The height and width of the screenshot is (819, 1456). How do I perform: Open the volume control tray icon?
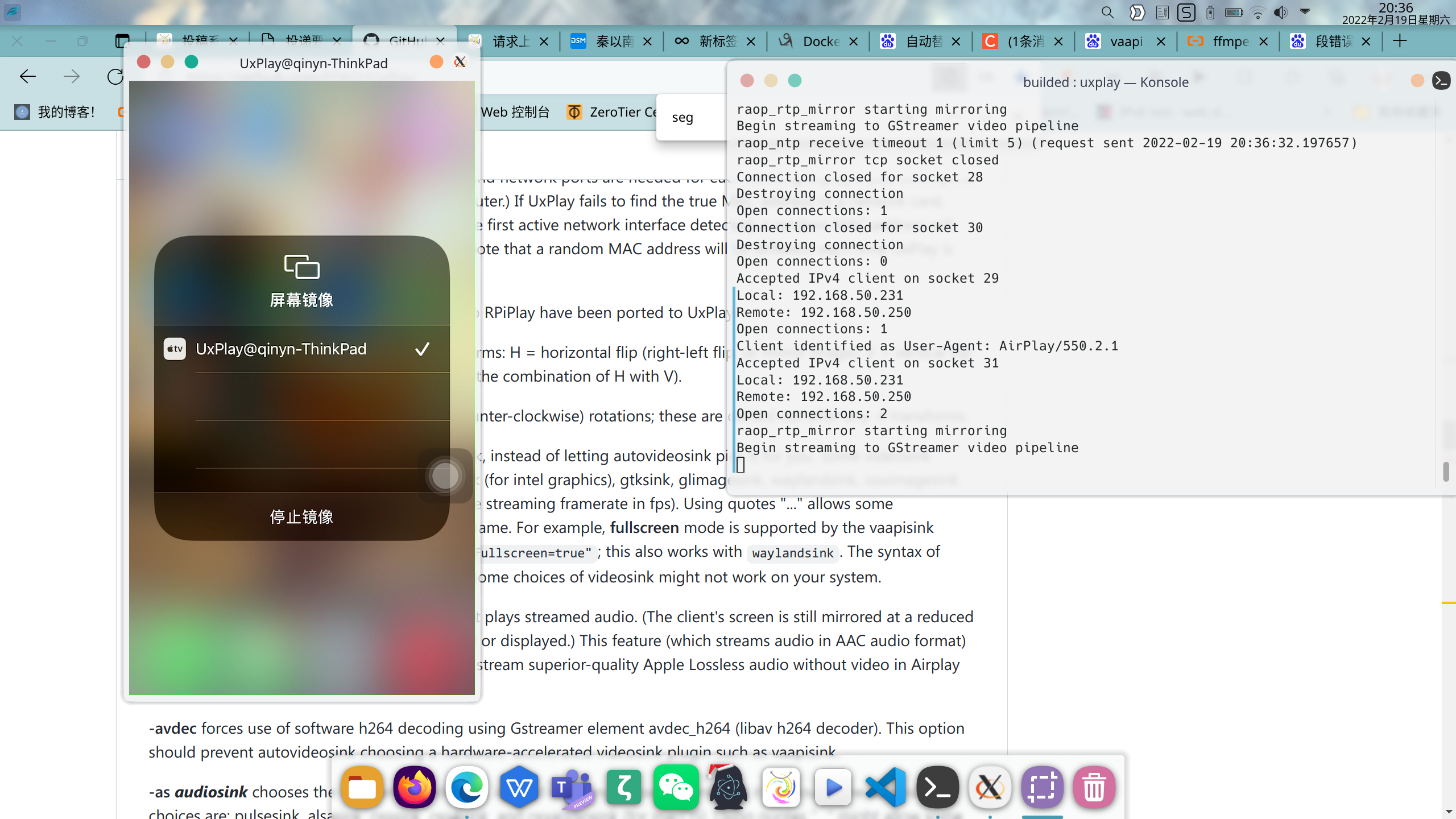pyautogui.click(x=1280, y=13)
